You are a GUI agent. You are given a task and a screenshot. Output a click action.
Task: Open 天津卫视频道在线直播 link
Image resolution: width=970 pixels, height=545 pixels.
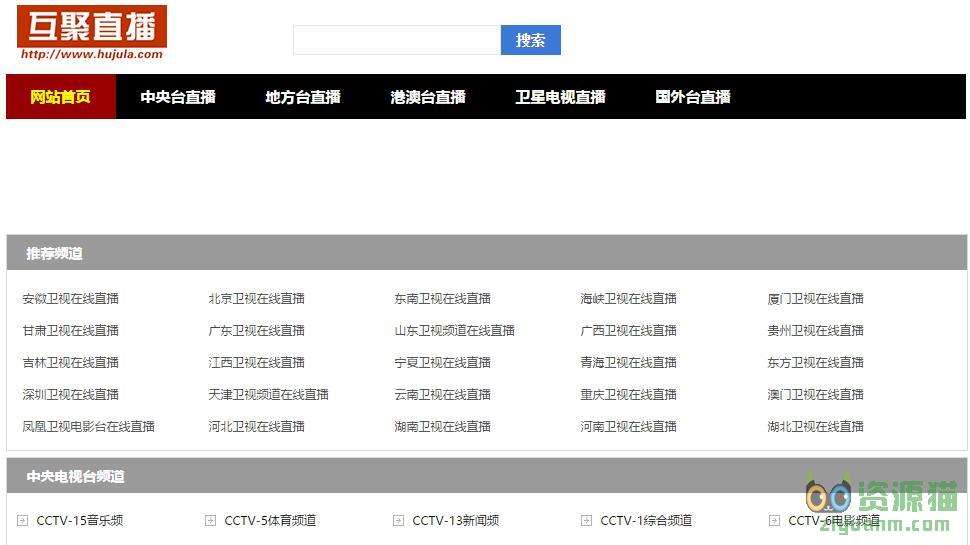pyautogui.click(x=268, y=395)
